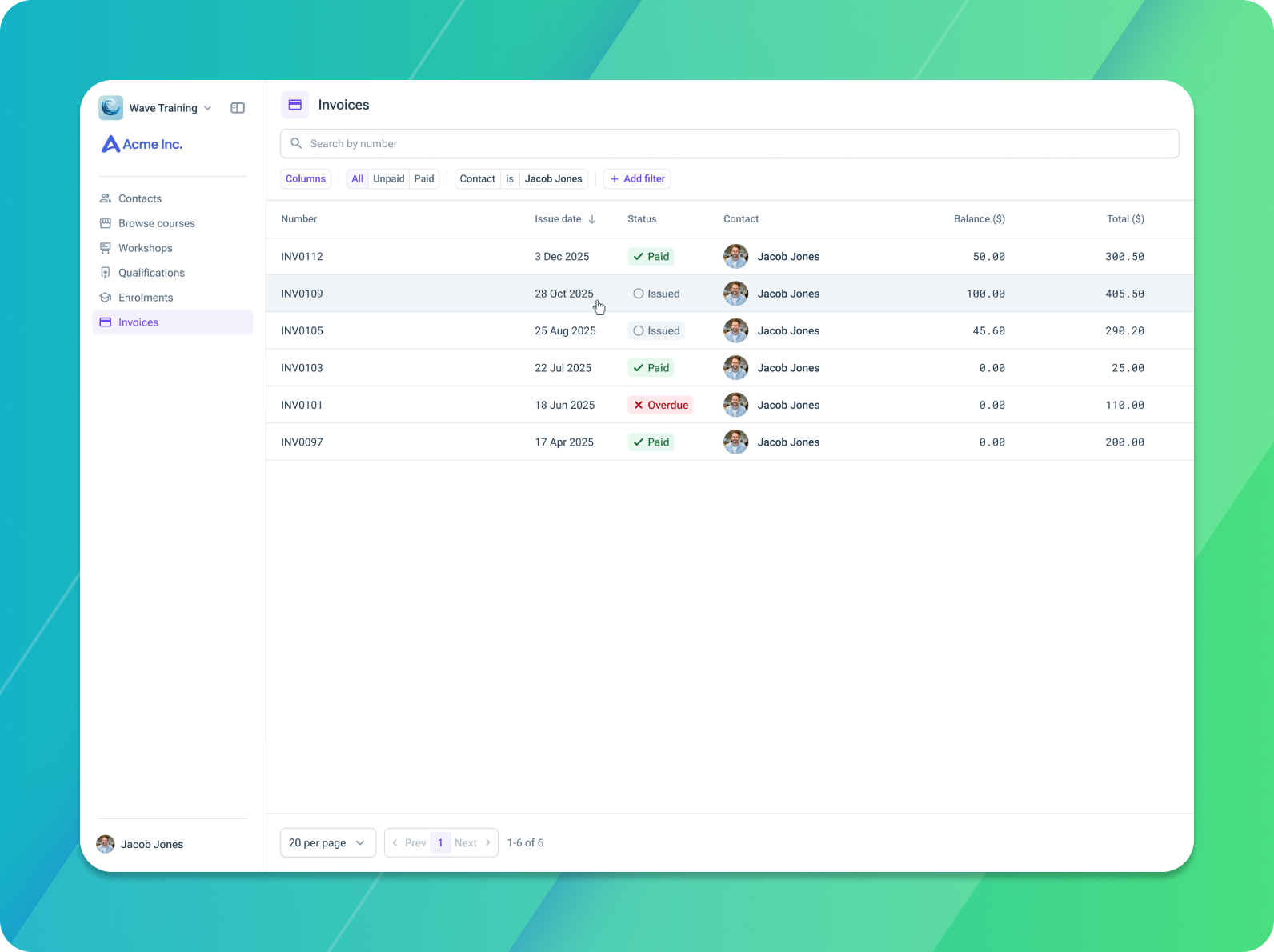Sort by the Balance ($) column header
This screenshot has width=1274, height=952.
pyautogui.click(x=980, y=219)
